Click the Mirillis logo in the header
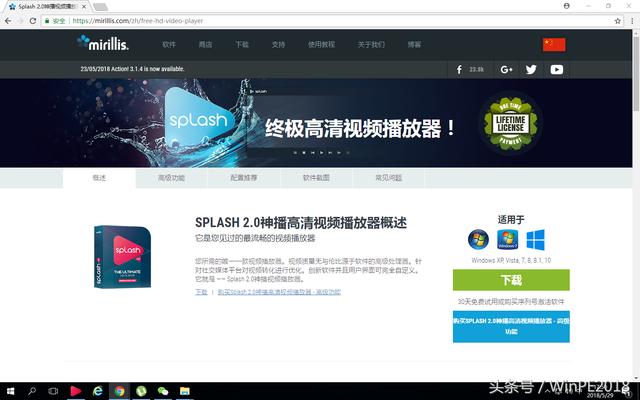The image size is (640, 400). coord(102,43)
